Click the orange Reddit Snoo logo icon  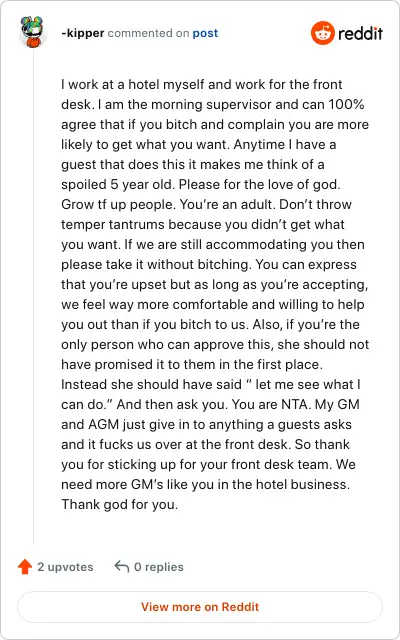322,33
